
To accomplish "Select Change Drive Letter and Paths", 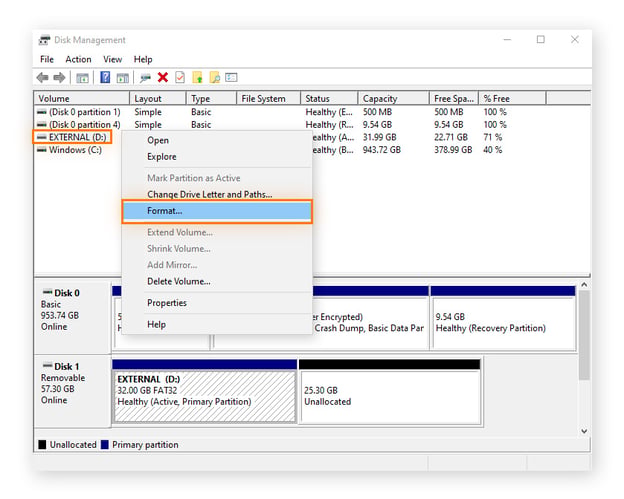I will [217, 195].
